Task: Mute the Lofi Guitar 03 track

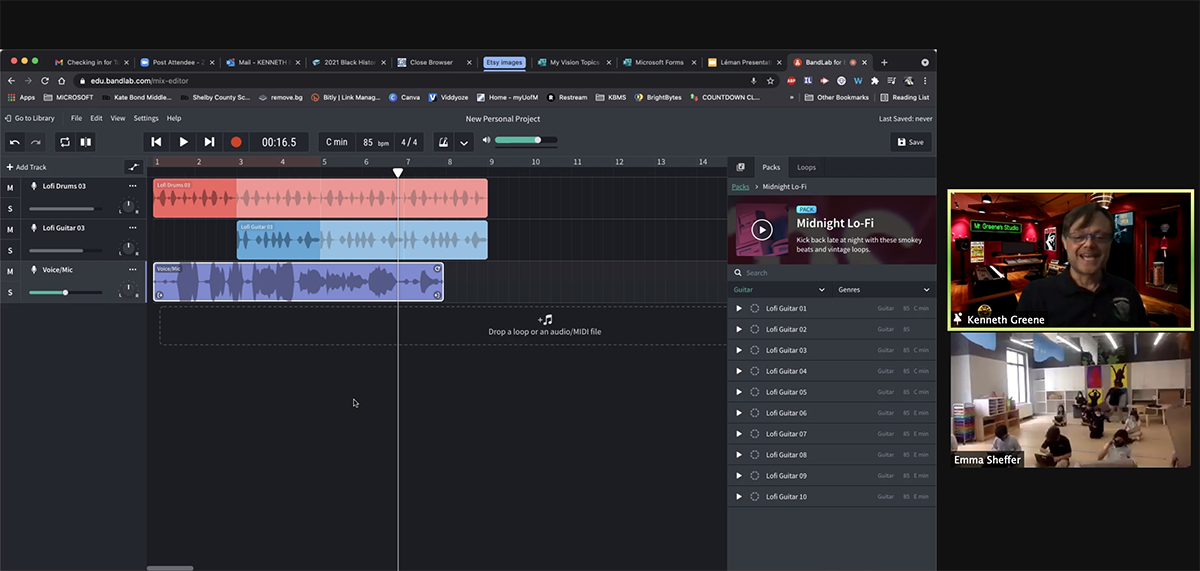Action: point(10,229)
